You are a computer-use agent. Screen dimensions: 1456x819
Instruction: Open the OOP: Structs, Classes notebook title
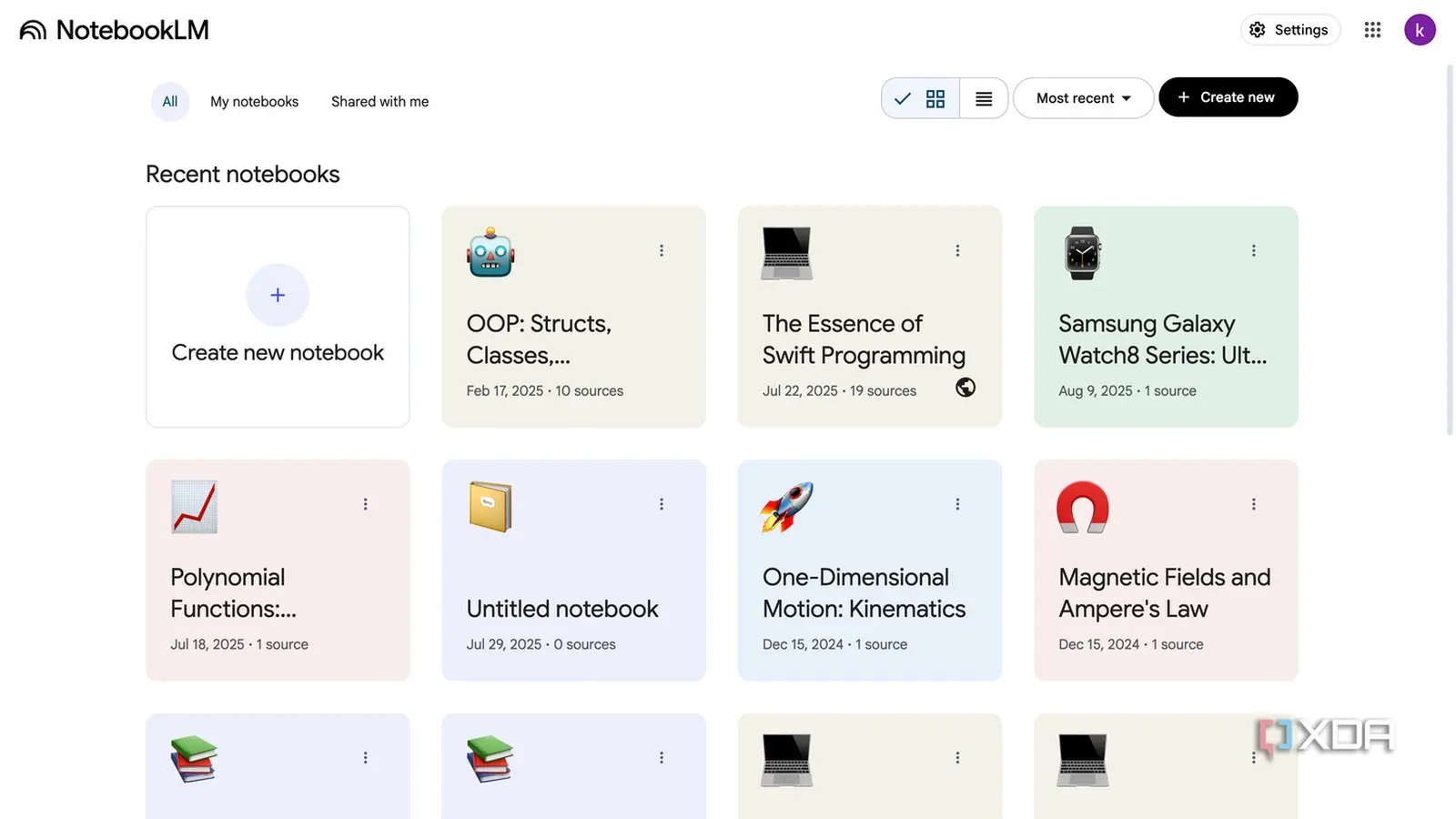[539, 339]
